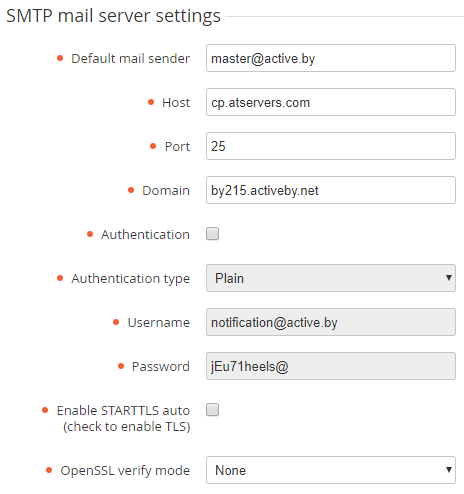Check the Enable STARTTLS auto checkbox

[x=212, y=410]
